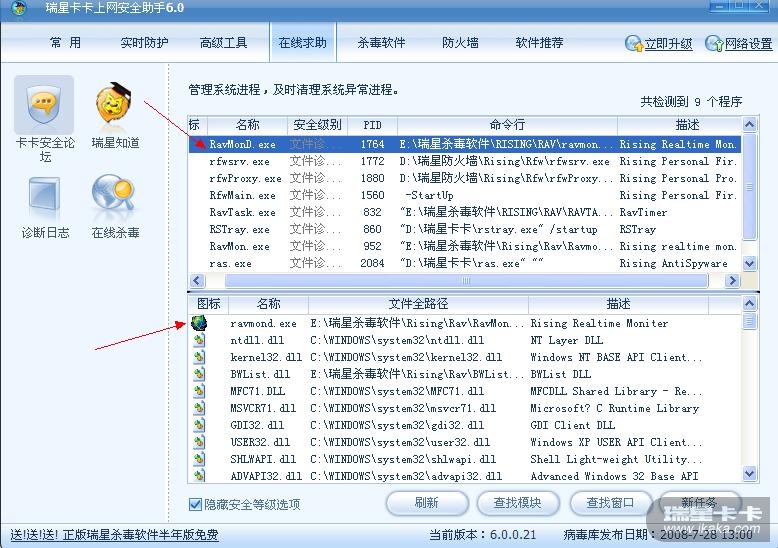Image resolution: width=778 pixels, height=548 pixels.
Task: Click the module icon beside ntdll.dll
Action: (x=199, y=340)
